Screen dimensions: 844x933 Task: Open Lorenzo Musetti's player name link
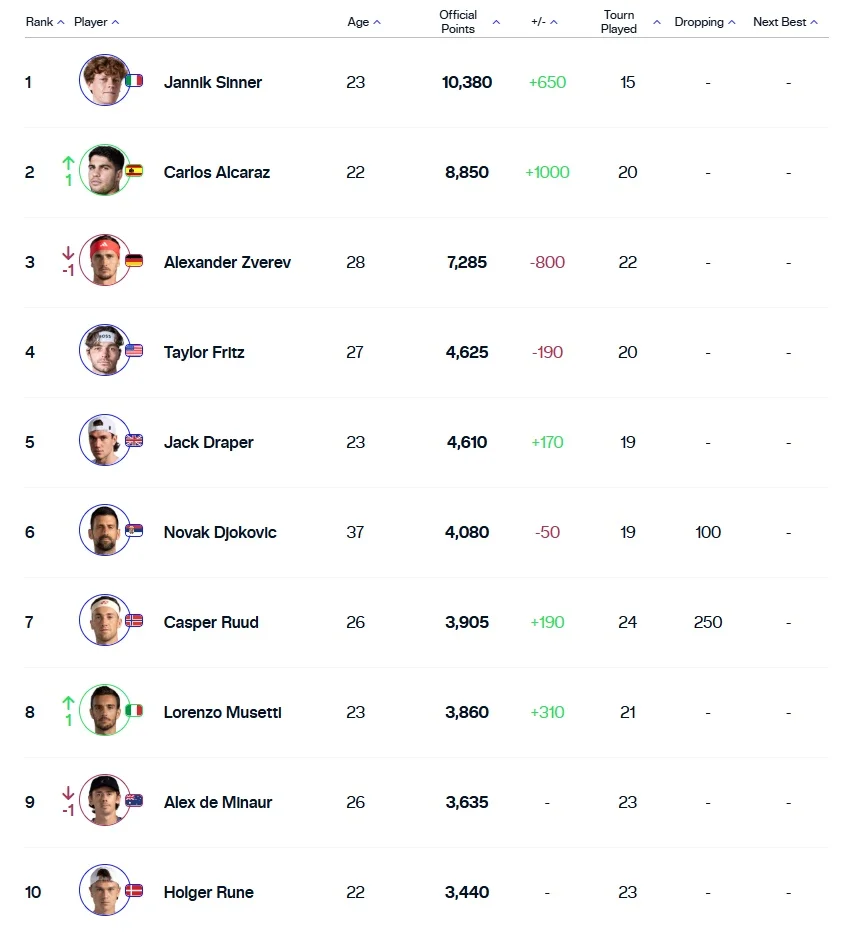(x=222, y=712)
